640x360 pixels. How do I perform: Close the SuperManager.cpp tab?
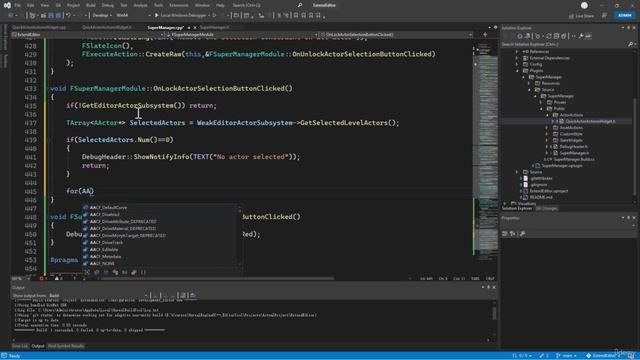[195, 27]
